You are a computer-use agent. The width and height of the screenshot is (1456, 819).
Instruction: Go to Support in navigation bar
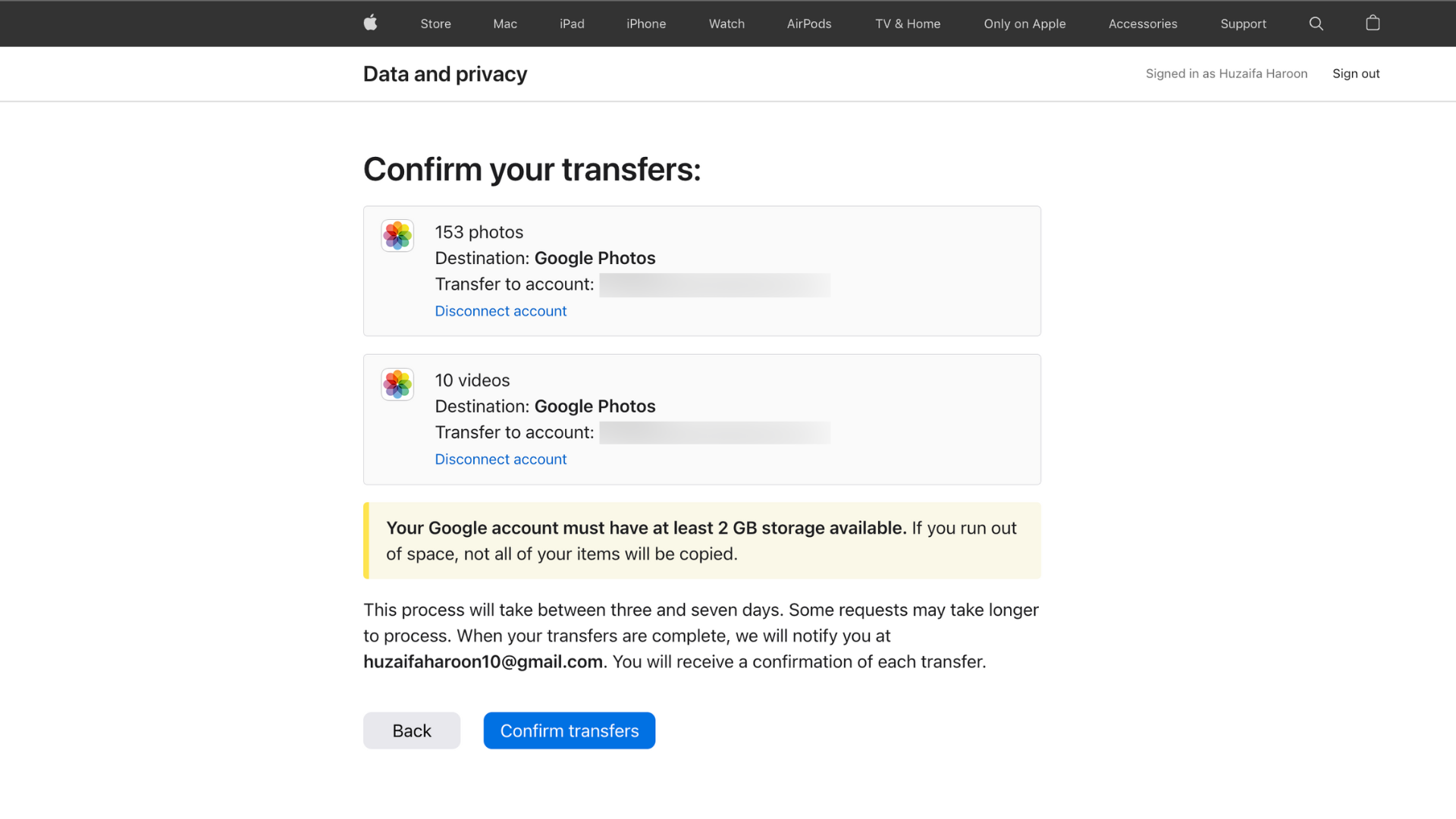click(1243, 24)
